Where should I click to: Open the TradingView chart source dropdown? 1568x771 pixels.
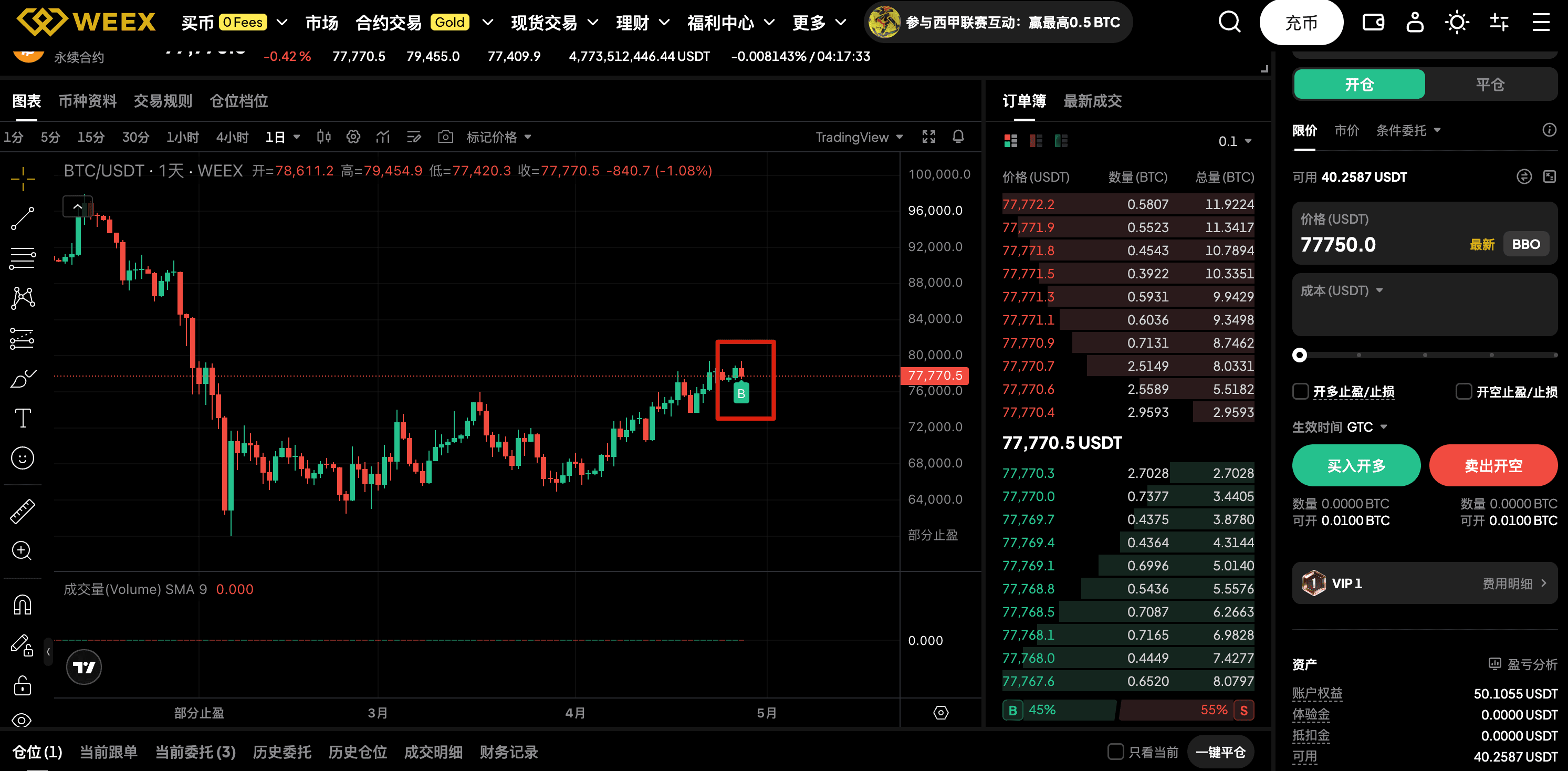click(x=859, y=137)
